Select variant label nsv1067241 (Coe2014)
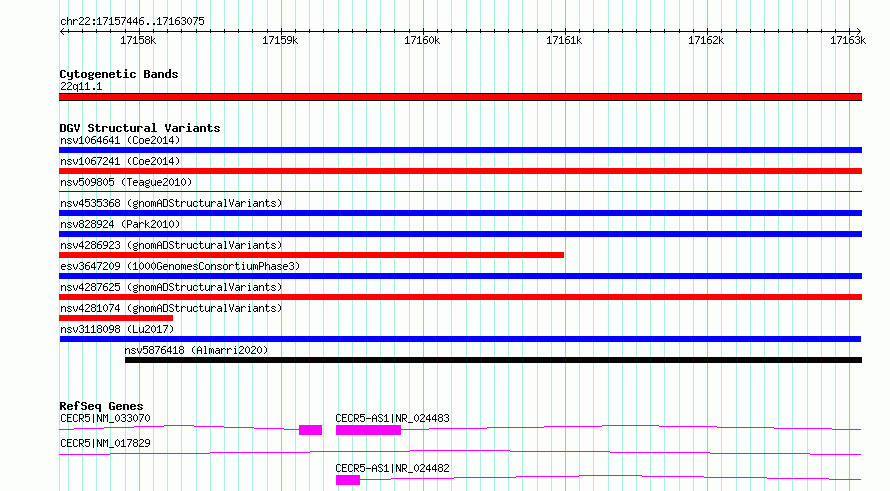890x491 pixels. pos(120,161)
